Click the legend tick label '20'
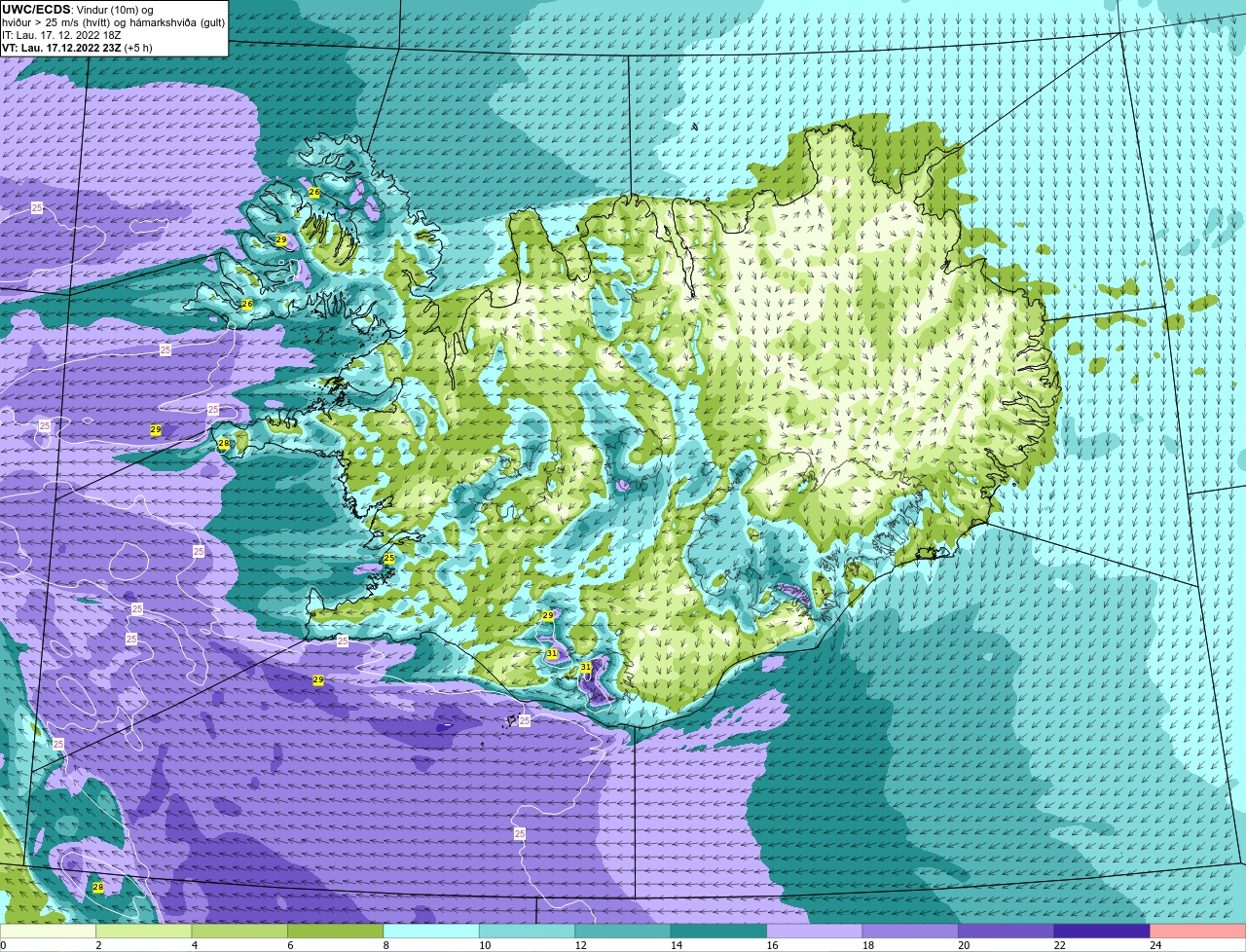The image size is (1246, 952). 964,945
